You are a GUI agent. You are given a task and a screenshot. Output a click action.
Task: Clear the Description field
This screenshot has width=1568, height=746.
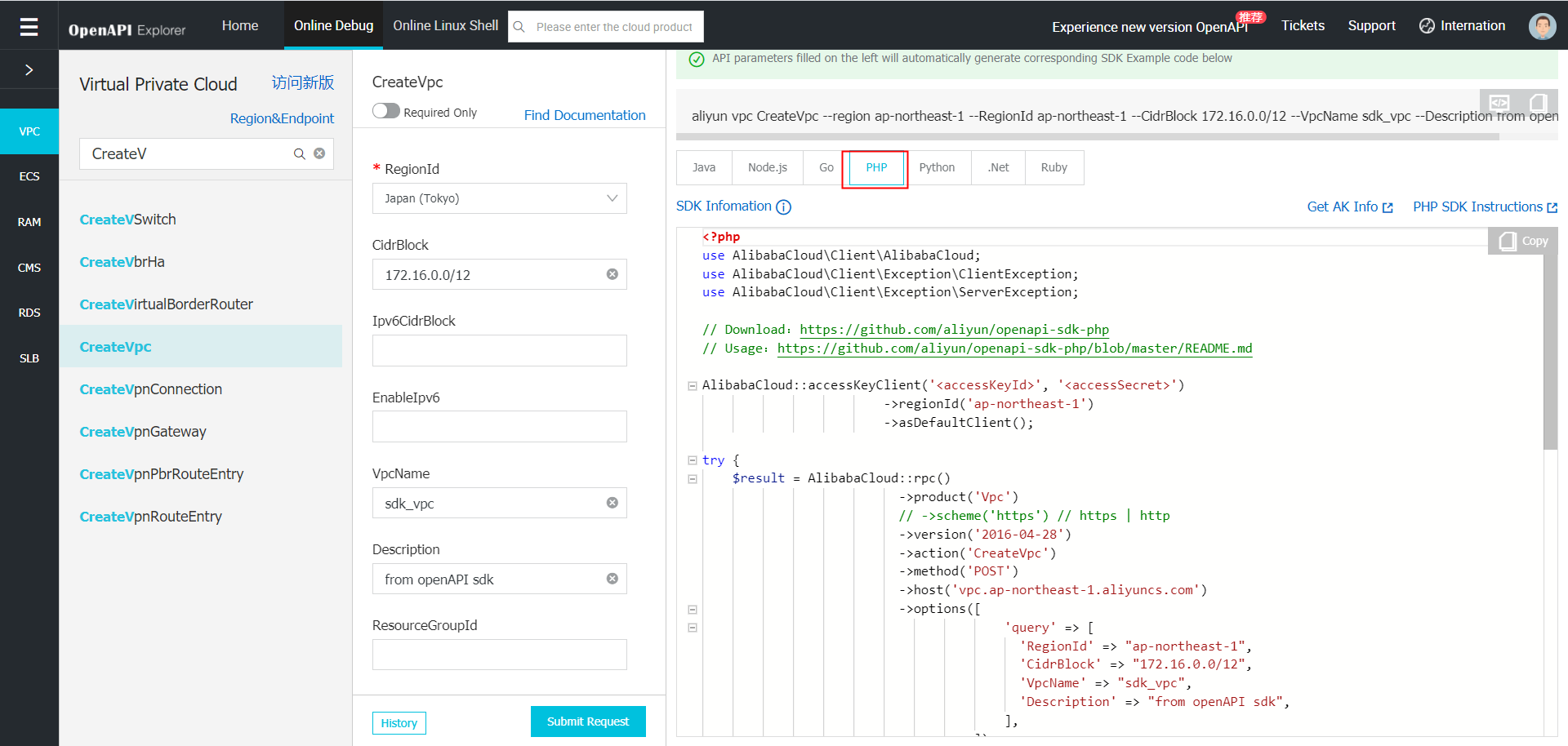point(612,579)
